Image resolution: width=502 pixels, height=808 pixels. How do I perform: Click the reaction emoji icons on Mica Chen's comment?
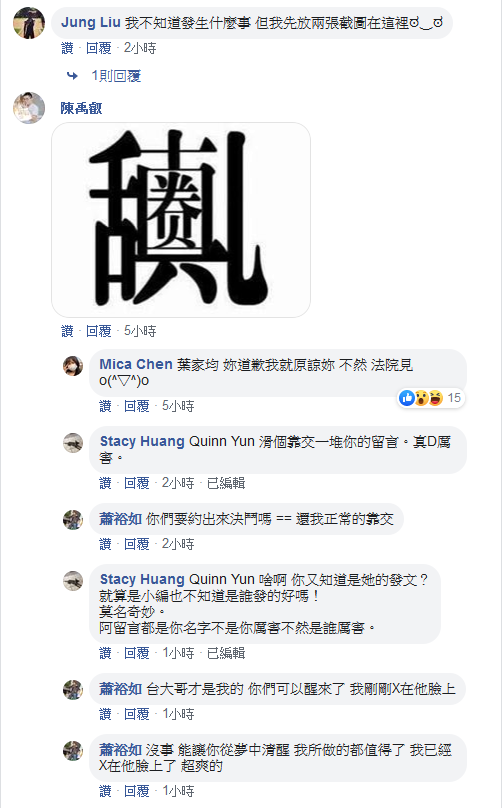click(422, 398)
